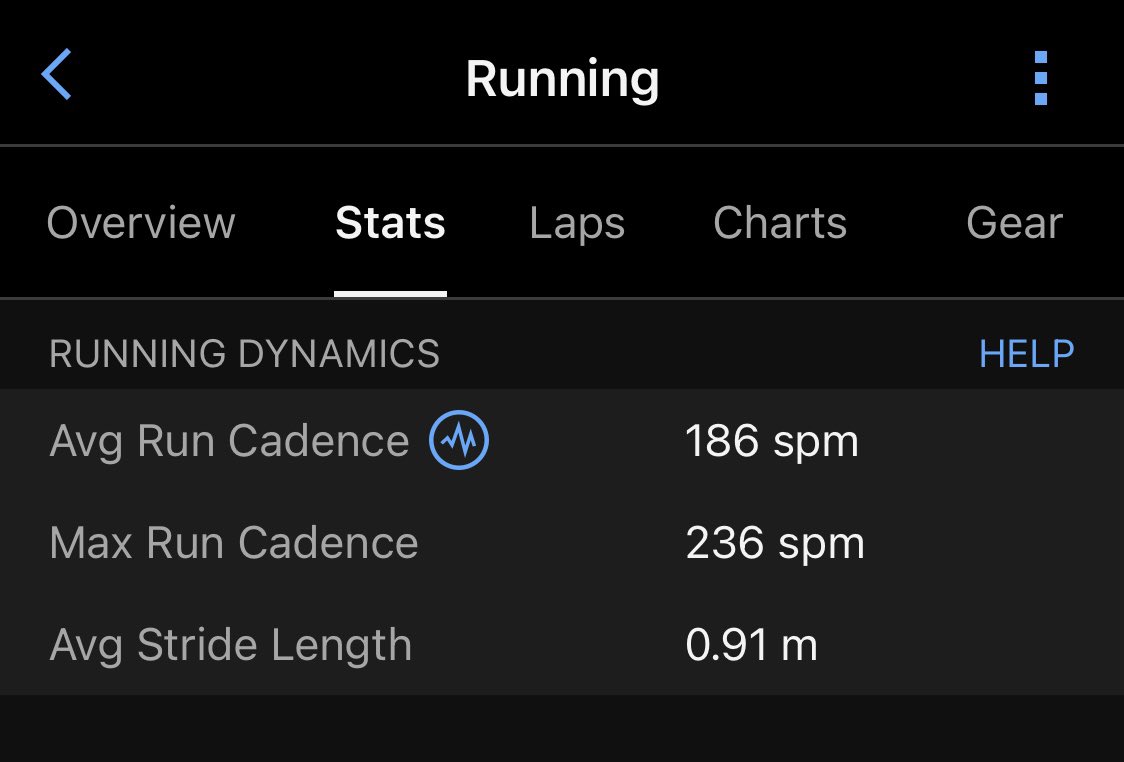This screenshot has width=1124, height=762.
Task: Tap the RUNNING DYNAMICS section header
Action: 244,354
